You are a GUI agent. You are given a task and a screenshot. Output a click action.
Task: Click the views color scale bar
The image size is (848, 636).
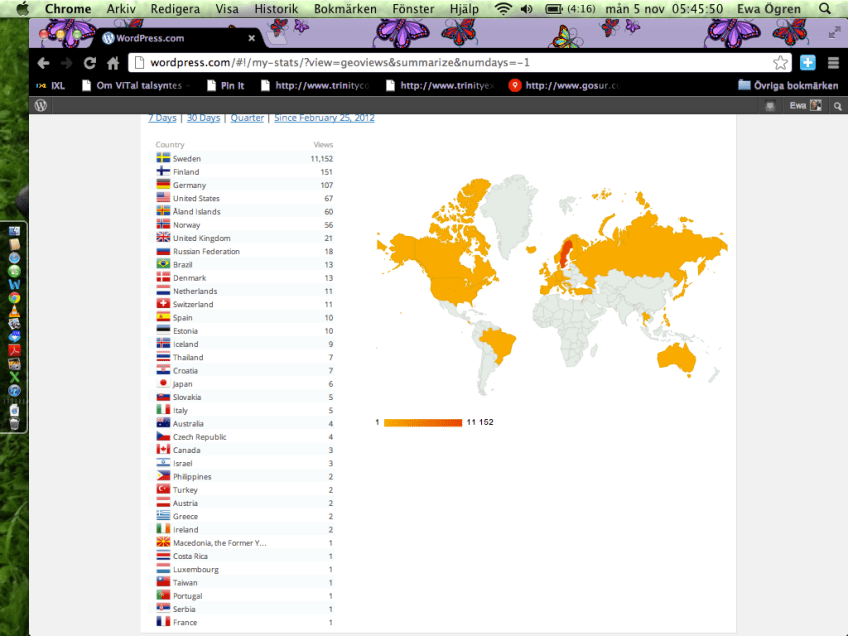[422, 422]
